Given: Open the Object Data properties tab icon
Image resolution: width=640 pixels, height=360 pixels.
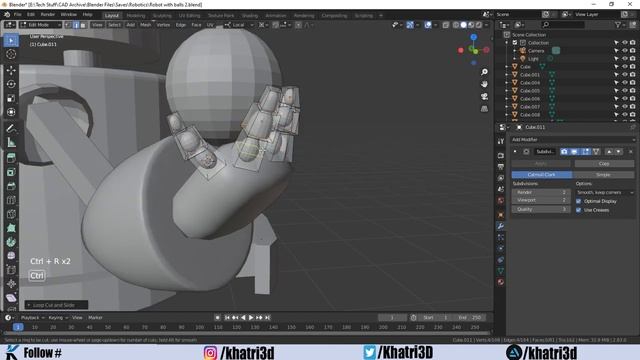Looking at the screenshot, I should [x=501, y=271].
